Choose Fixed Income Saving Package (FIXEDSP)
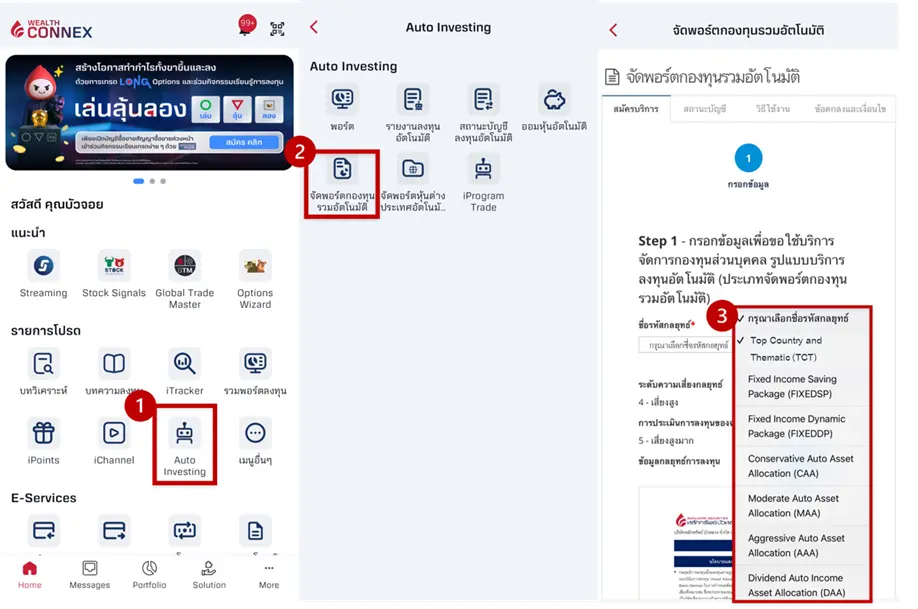Image resolution: width=918 pixels, height=609 pixels. tap(792, 386)
